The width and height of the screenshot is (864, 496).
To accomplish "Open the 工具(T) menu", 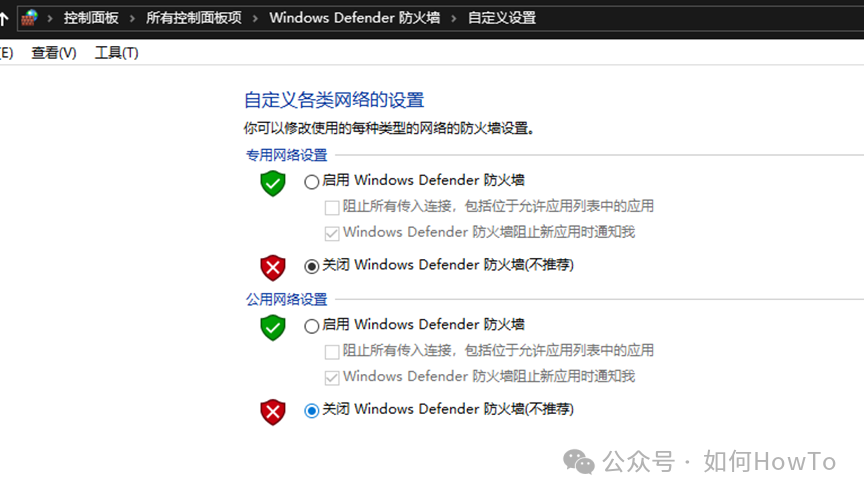I will [117, 53].
